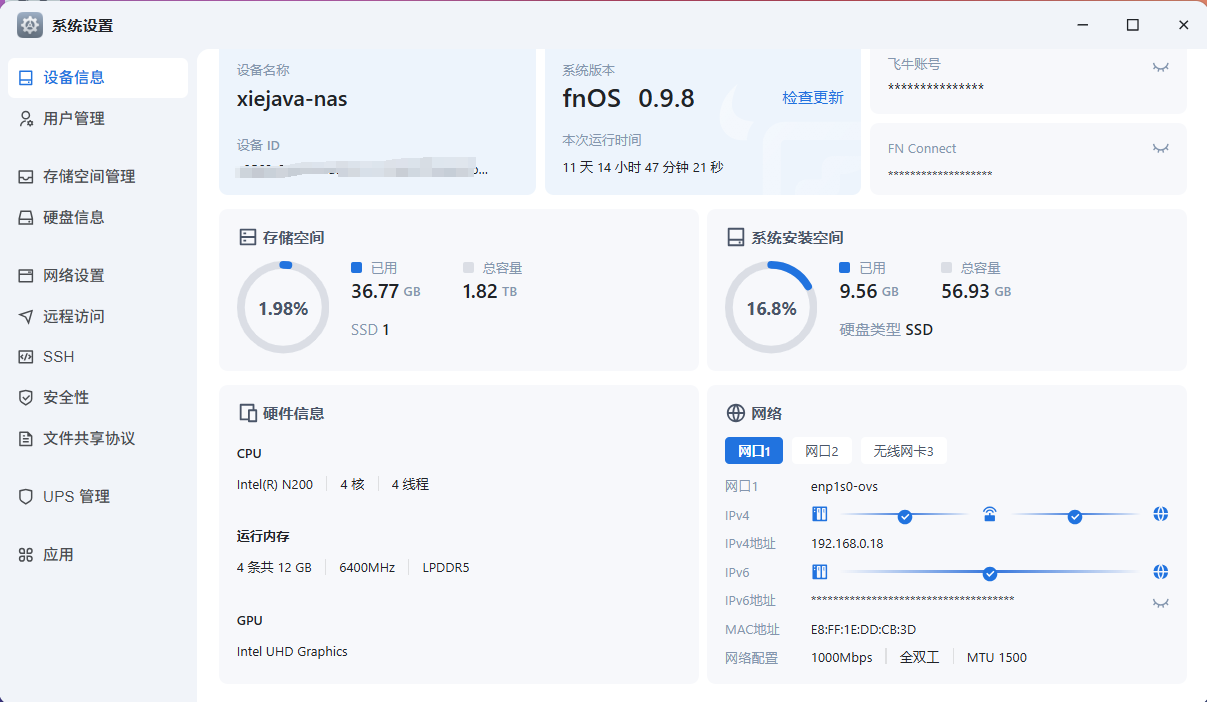Select the 无线网卡3 tab
Screen dimensions: 1207x702
tap(903, 451)
